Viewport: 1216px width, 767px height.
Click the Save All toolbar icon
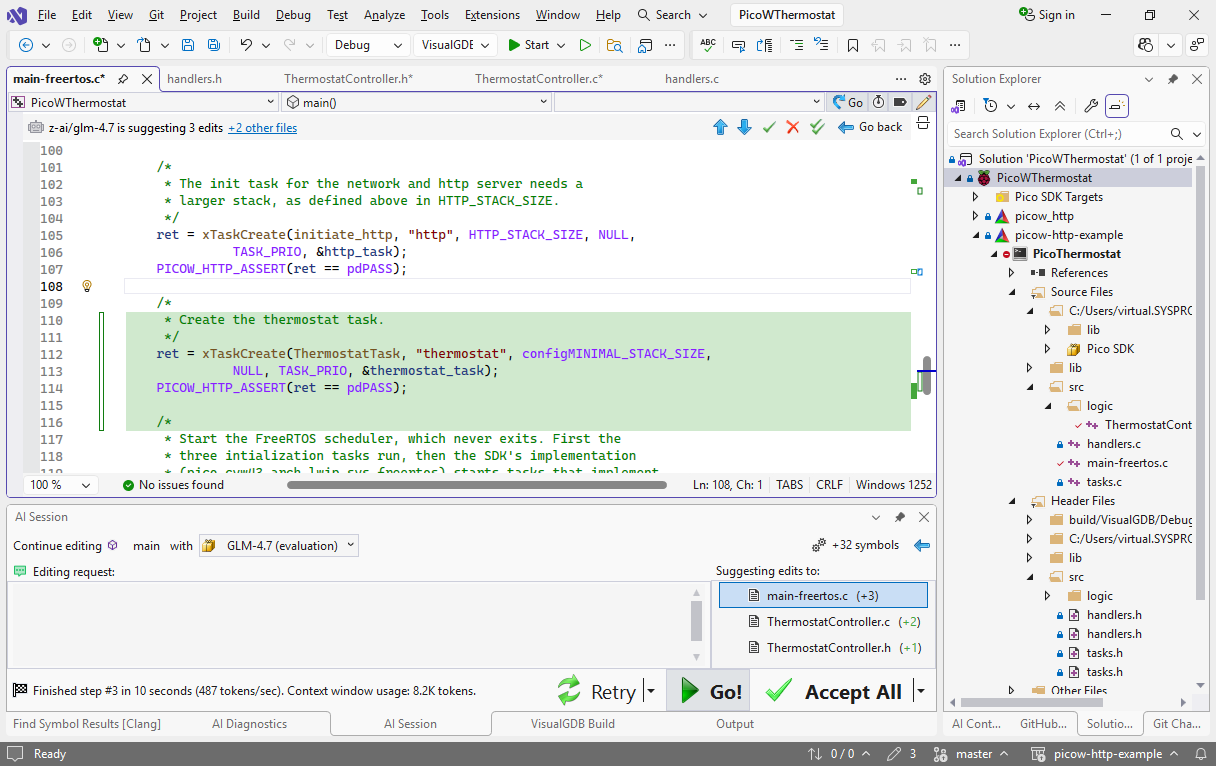[214, 45]
